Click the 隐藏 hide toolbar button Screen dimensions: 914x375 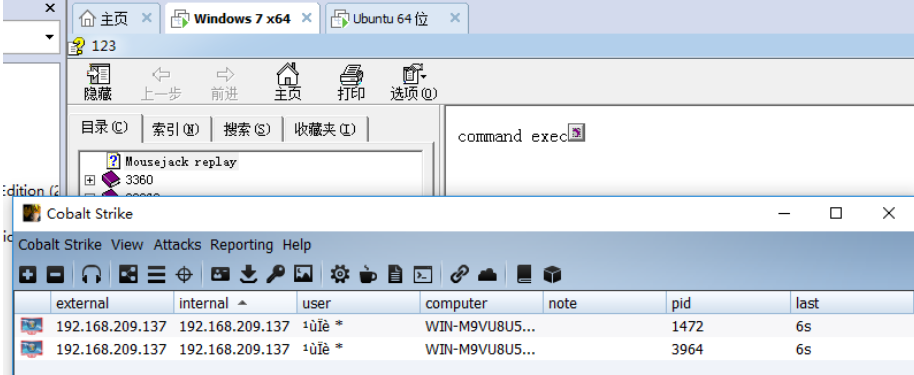click(x=98, y=82)
